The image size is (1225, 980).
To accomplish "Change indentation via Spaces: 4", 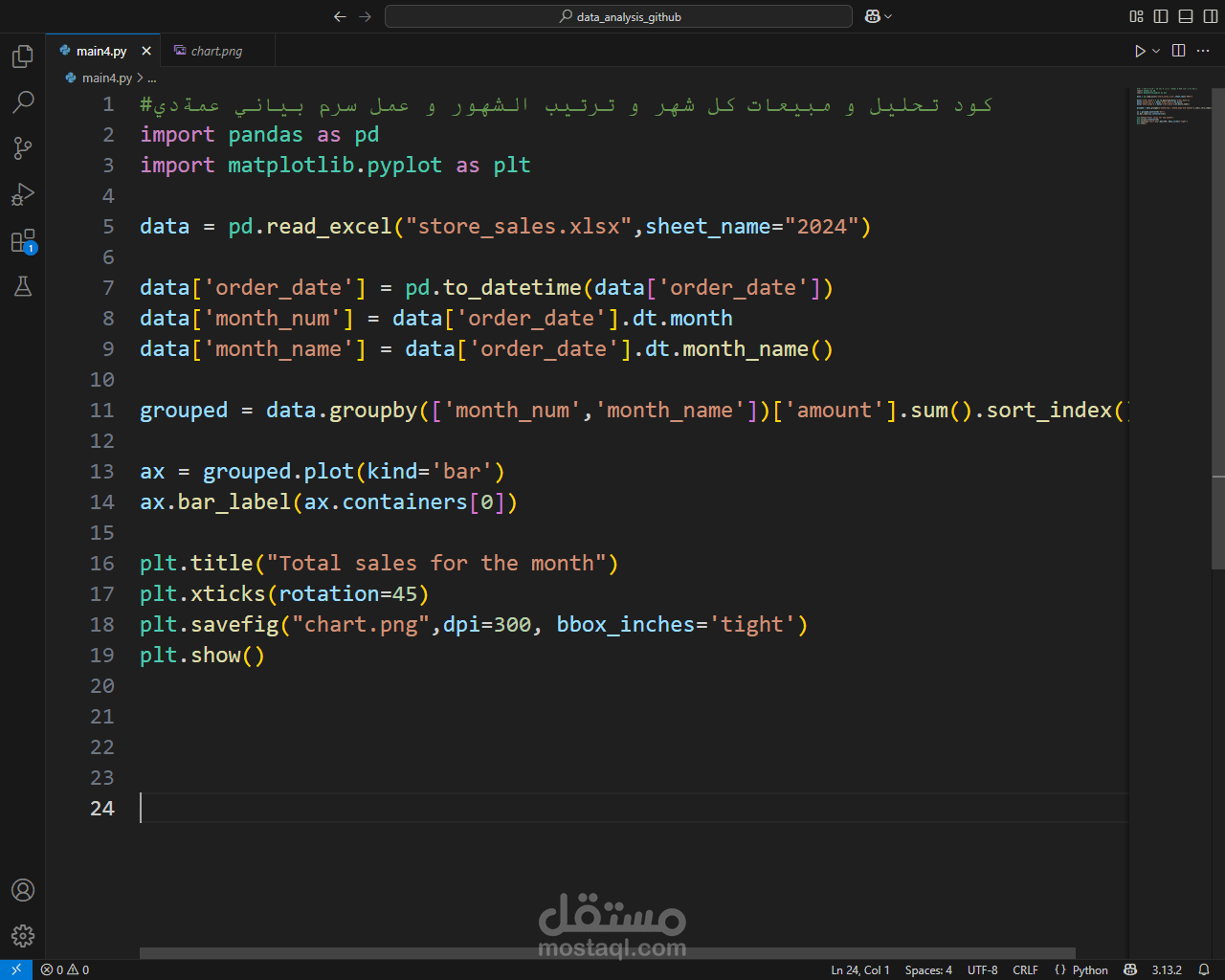I will coord(928,969).
